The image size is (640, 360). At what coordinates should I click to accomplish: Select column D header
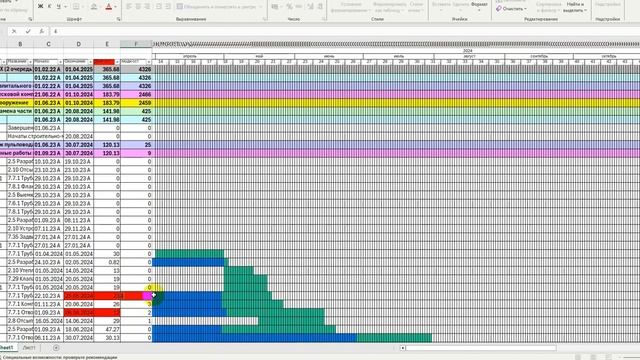[x=78, y=44]
